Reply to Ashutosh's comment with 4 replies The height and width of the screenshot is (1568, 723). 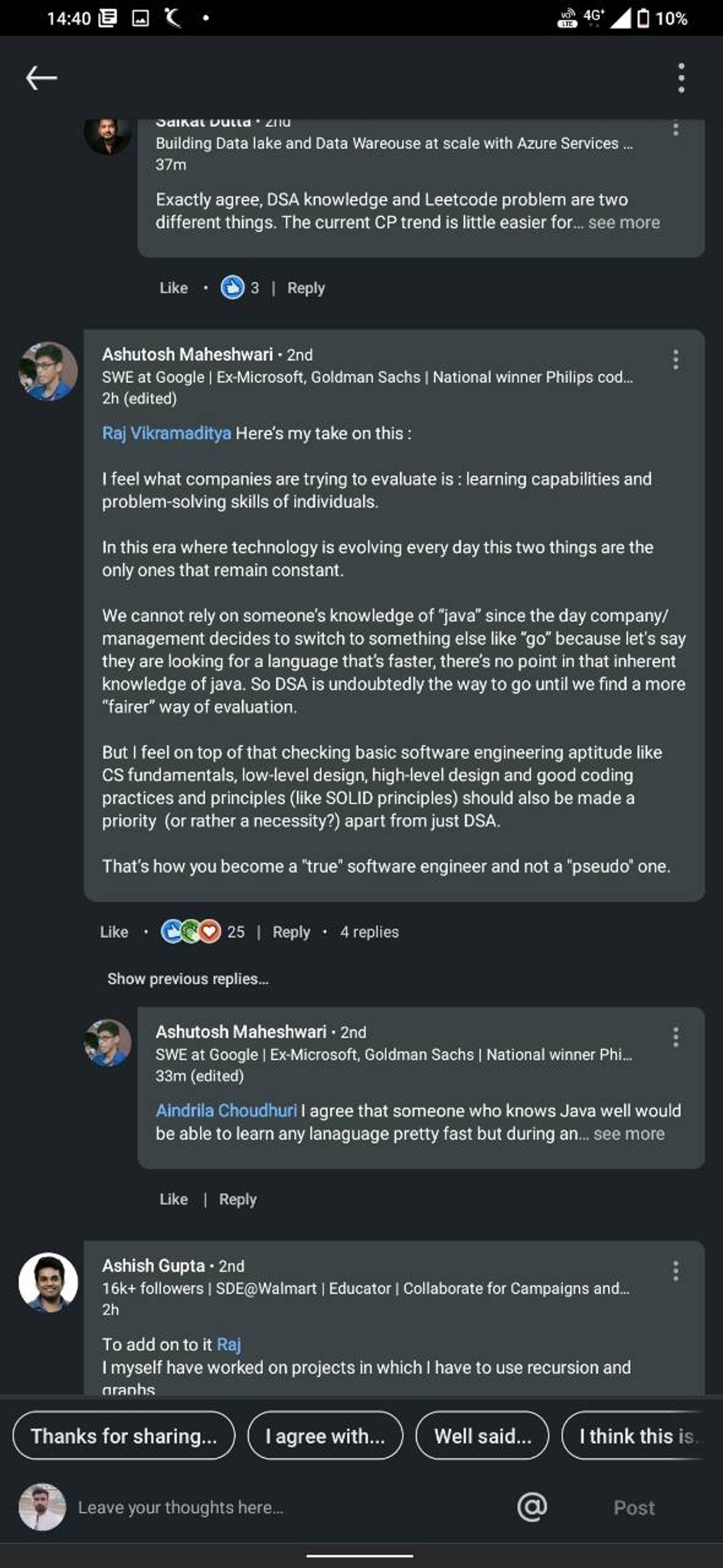click(x=291, y=932)
